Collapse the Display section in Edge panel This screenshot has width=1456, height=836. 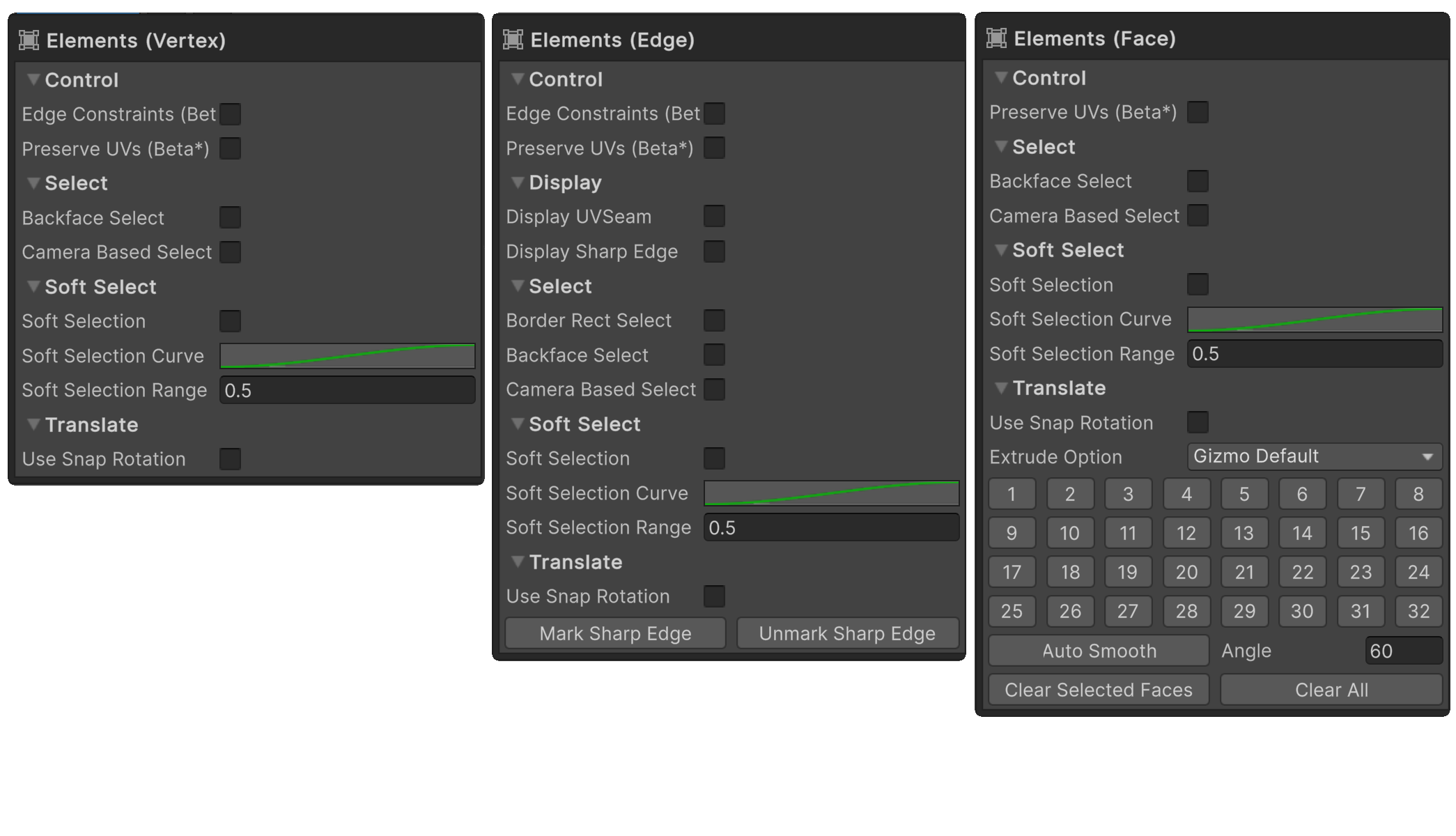(518, 183)
